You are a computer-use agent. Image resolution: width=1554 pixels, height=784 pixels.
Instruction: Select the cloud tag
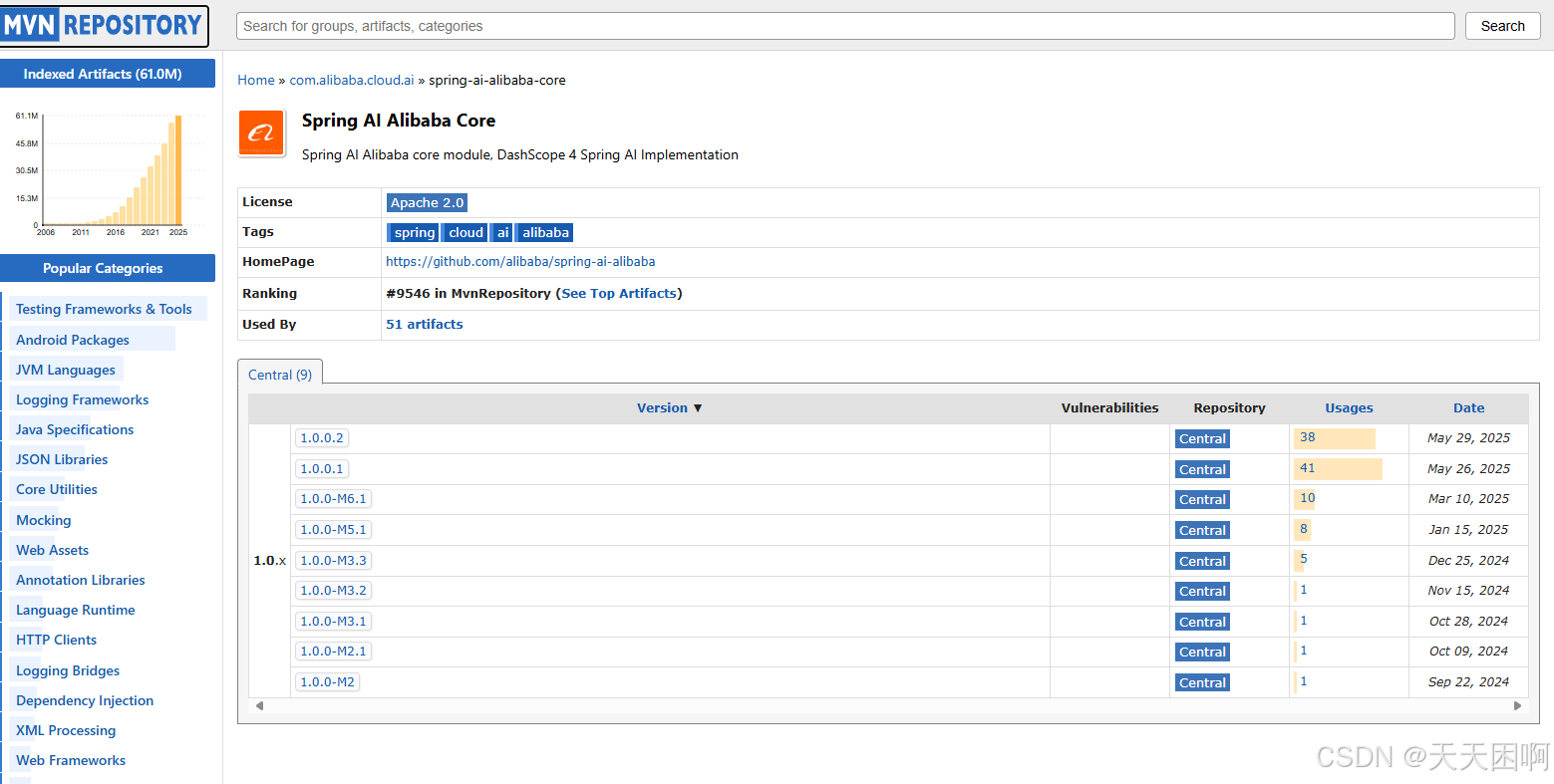coord(466,232)
